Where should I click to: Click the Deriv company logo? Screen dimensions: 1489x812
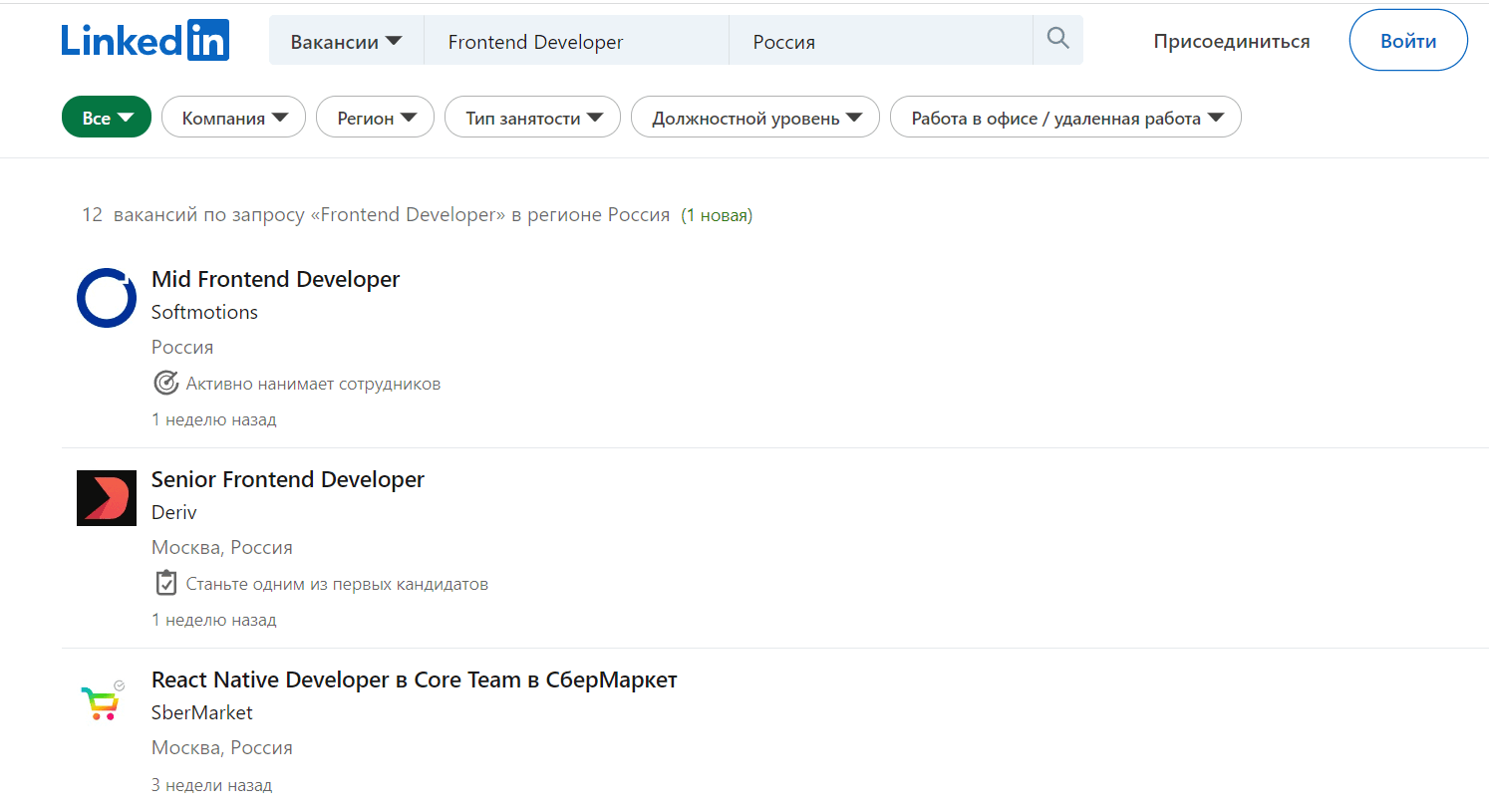click(107, 498)
